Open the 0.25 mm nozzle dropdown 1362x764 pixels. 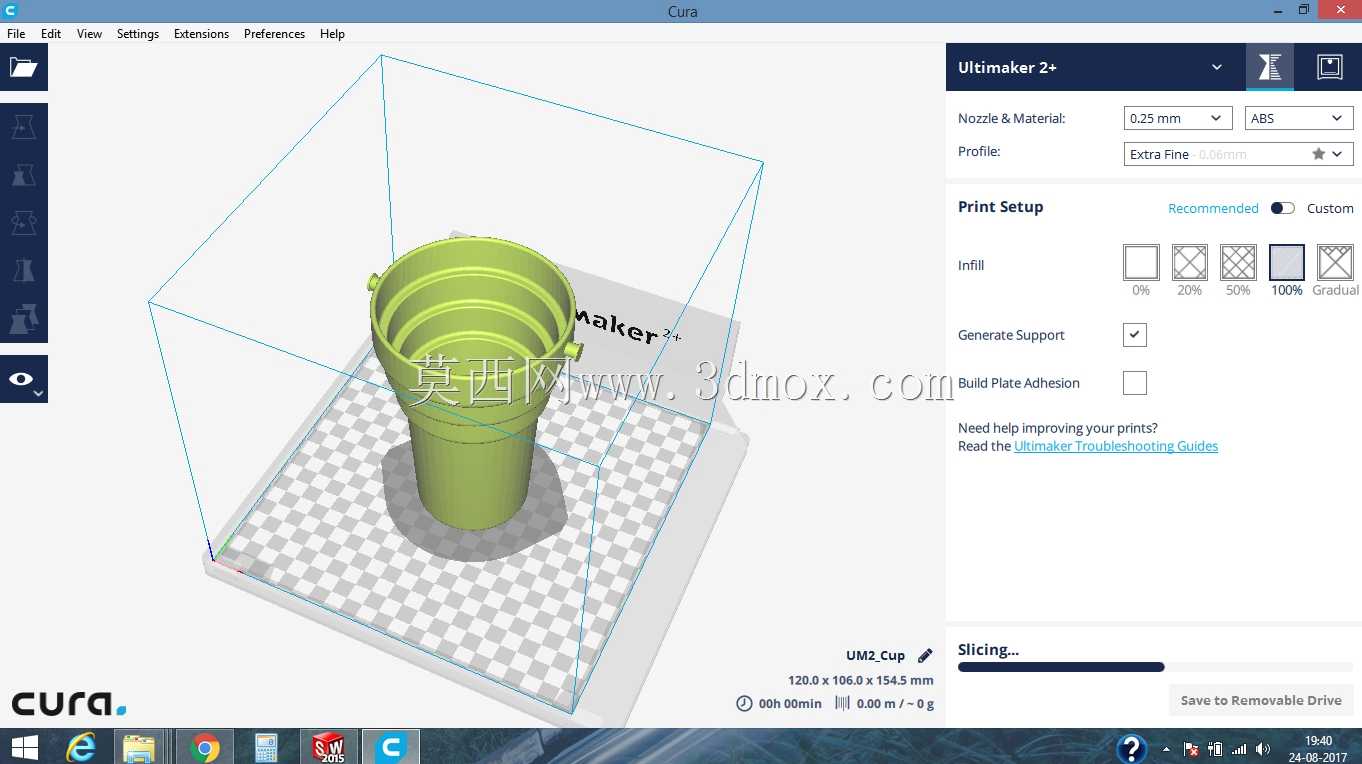1178,118
